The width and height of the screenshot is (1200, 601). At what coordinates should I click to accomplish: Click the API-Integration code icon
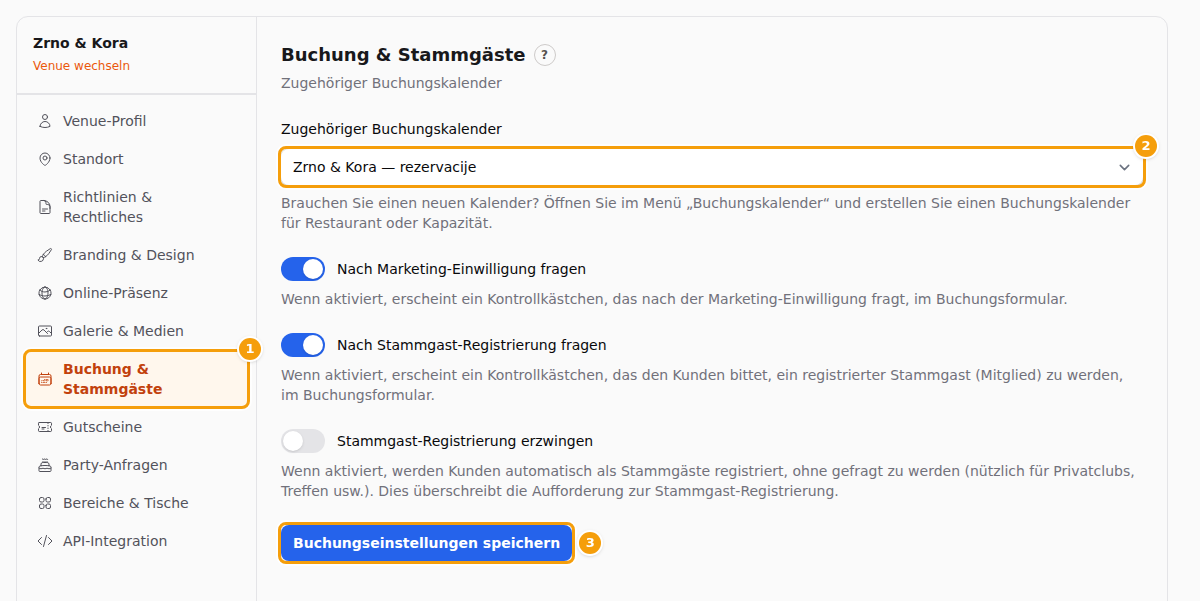pos(44,541)
